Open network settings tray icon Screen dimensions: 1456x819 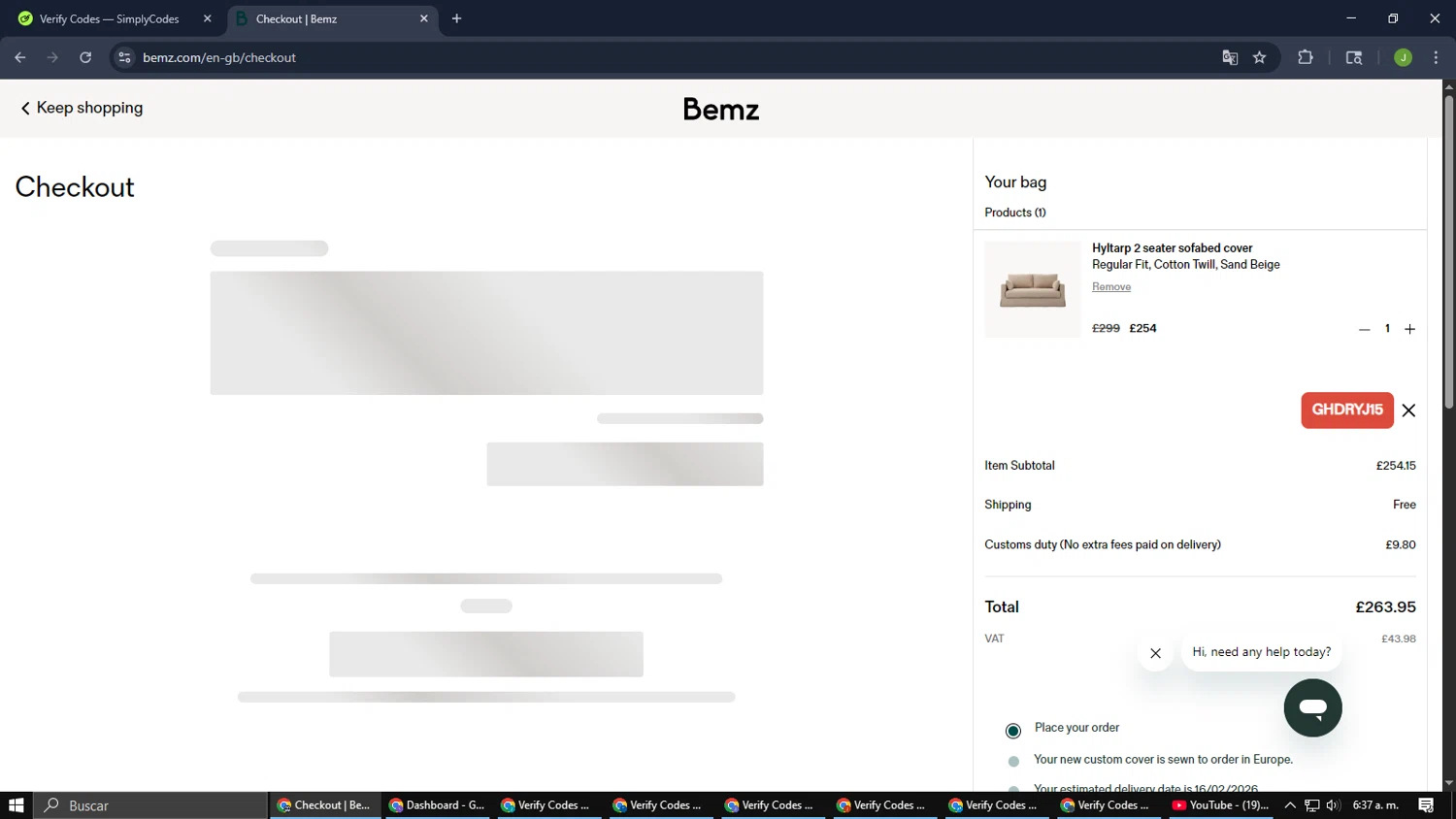1311,805
